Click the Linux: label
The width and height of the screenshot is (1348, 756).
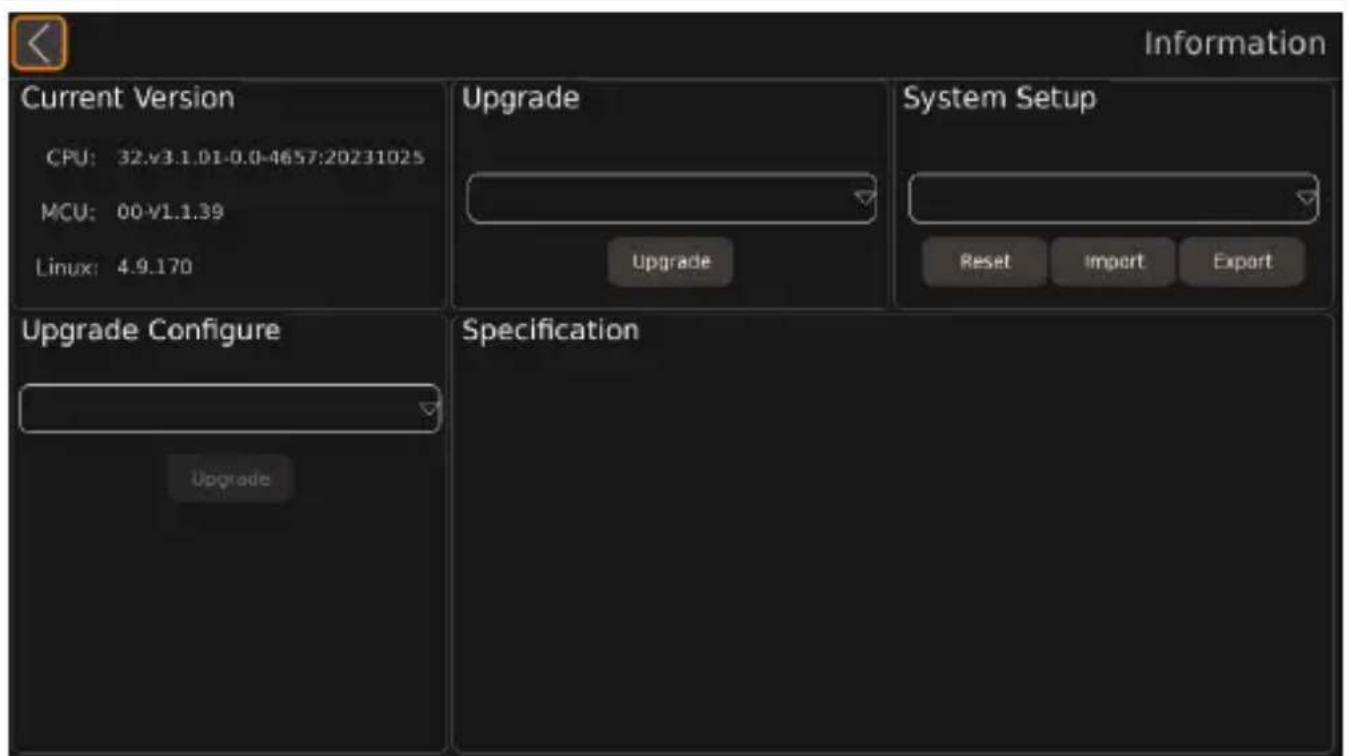pos(68,267)
